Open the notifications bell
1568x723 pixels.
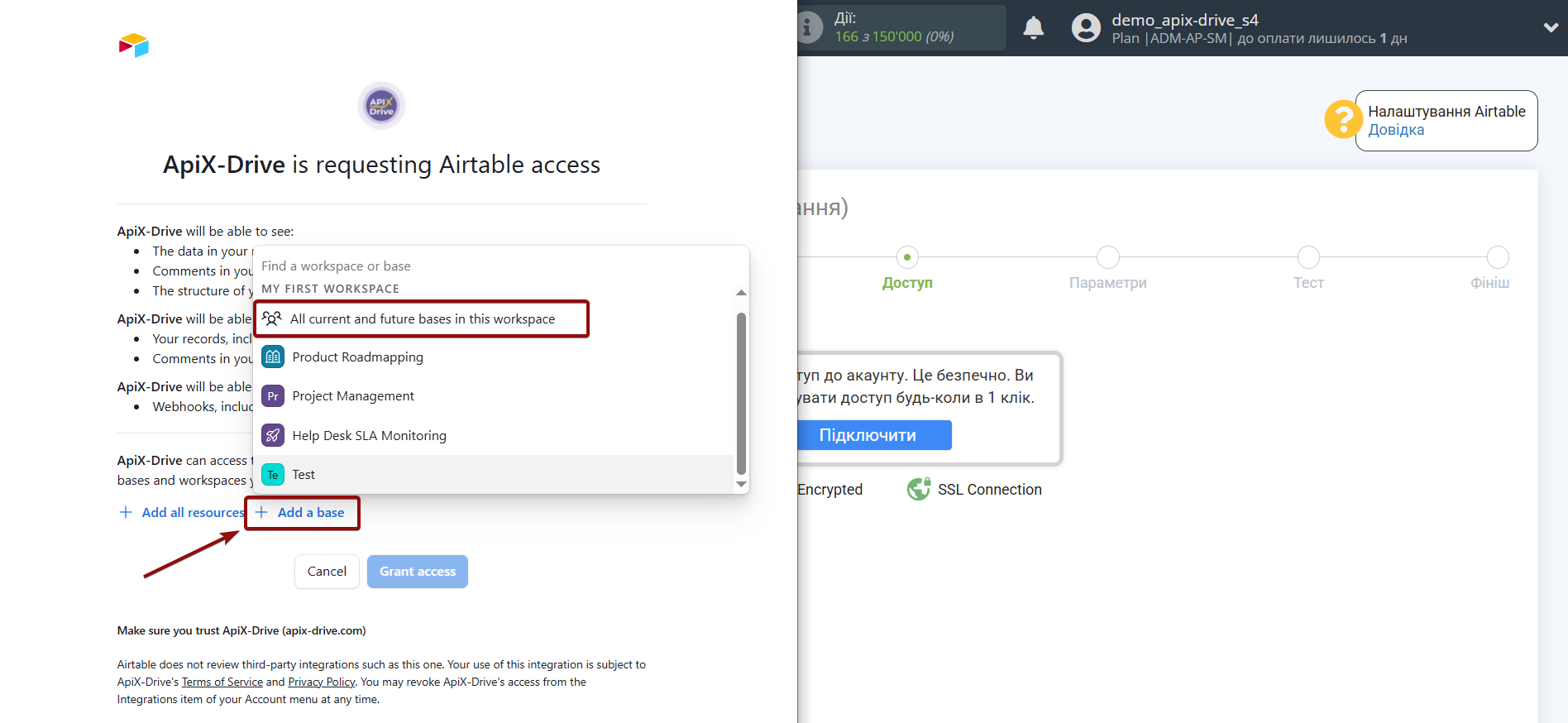(1034, 28)
